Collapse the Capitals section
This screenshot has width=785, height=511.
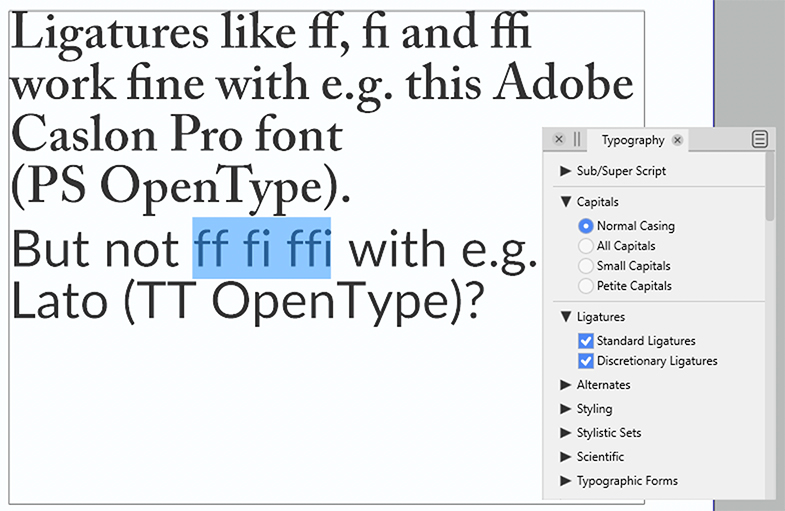tap(566, 202)
